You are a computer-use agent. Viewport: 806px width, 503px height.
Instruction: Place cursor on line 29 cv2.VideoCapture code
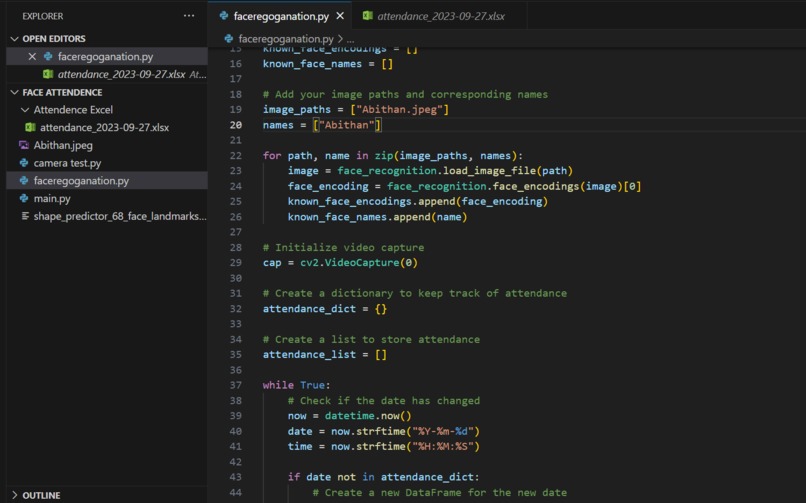point(340,263)
